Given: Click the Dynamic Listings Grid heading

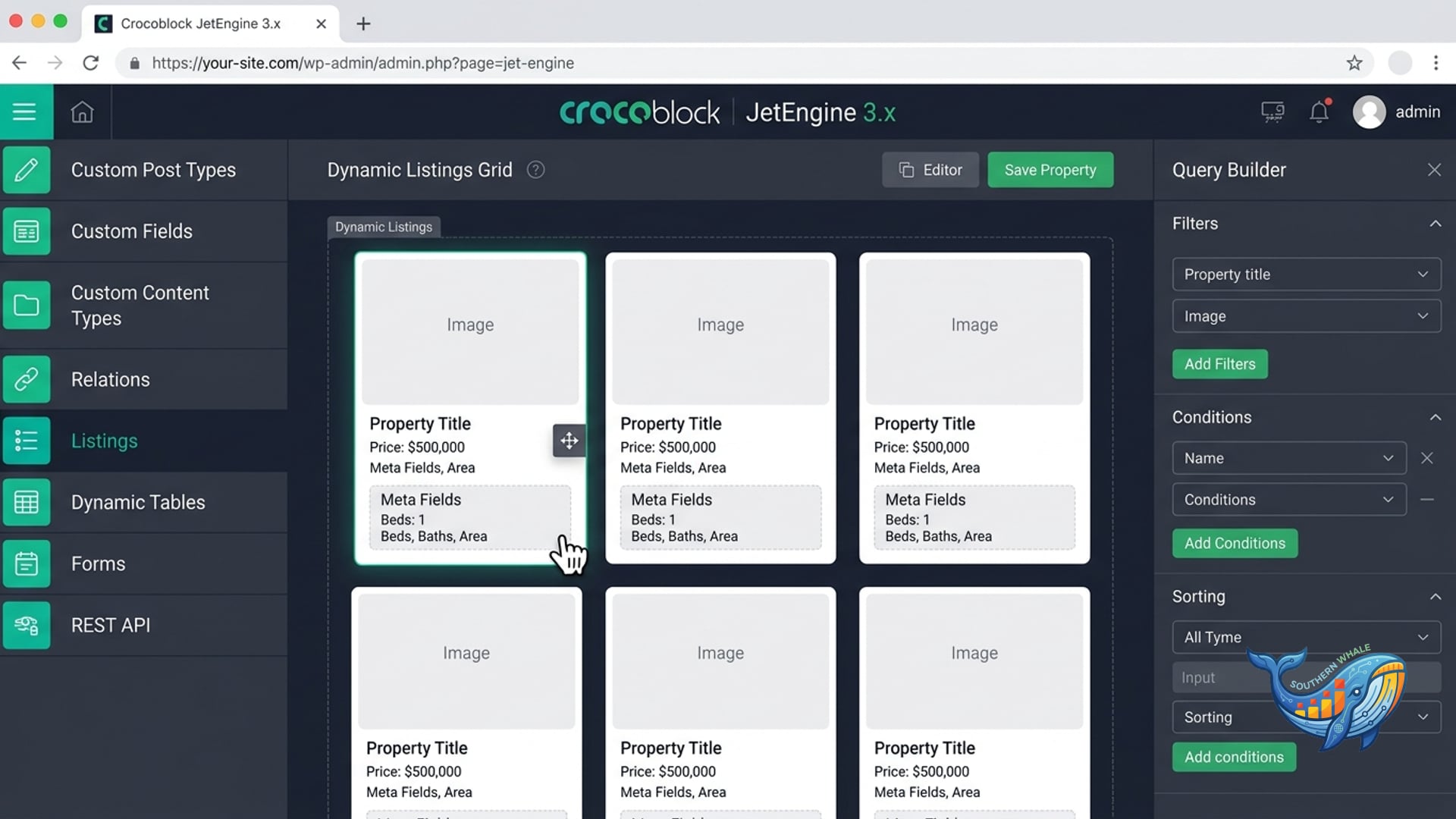Looking at the screenshot, I should click(x=419, y=170).
